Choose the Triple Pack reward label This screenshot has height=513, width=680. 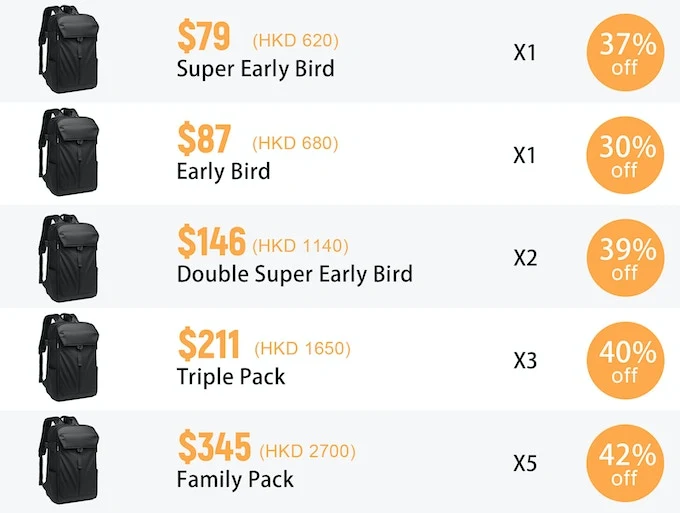231,377
